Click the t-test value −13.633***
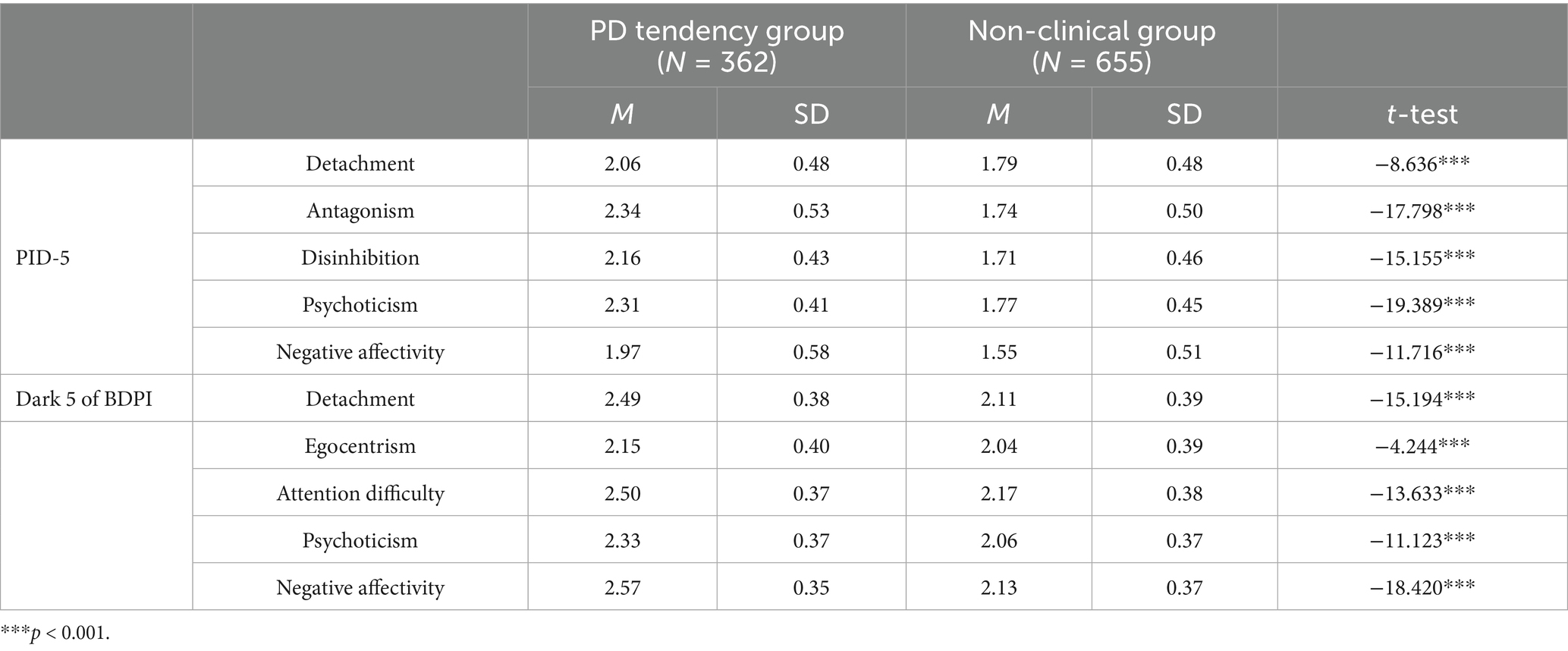This screenshot has width=1568, height=651. 1422,493
